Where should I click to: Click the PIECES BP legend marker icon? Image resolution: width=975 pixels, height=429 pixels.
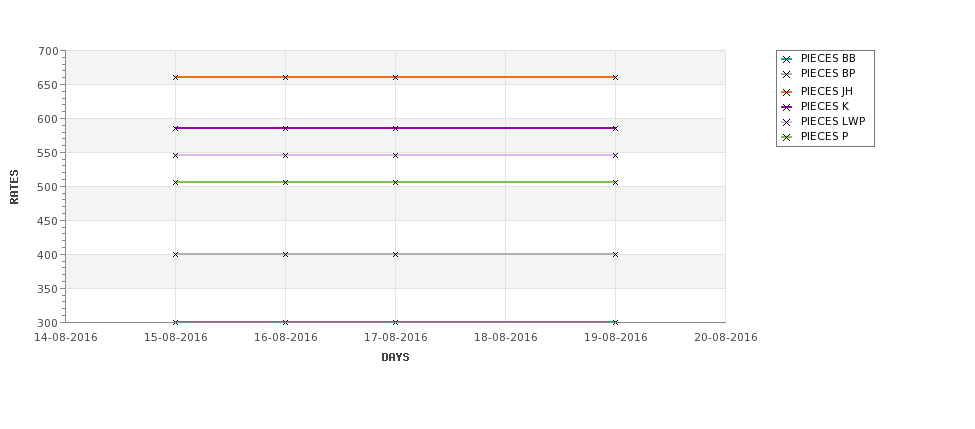pyautogui.click(x=787, y=75)
